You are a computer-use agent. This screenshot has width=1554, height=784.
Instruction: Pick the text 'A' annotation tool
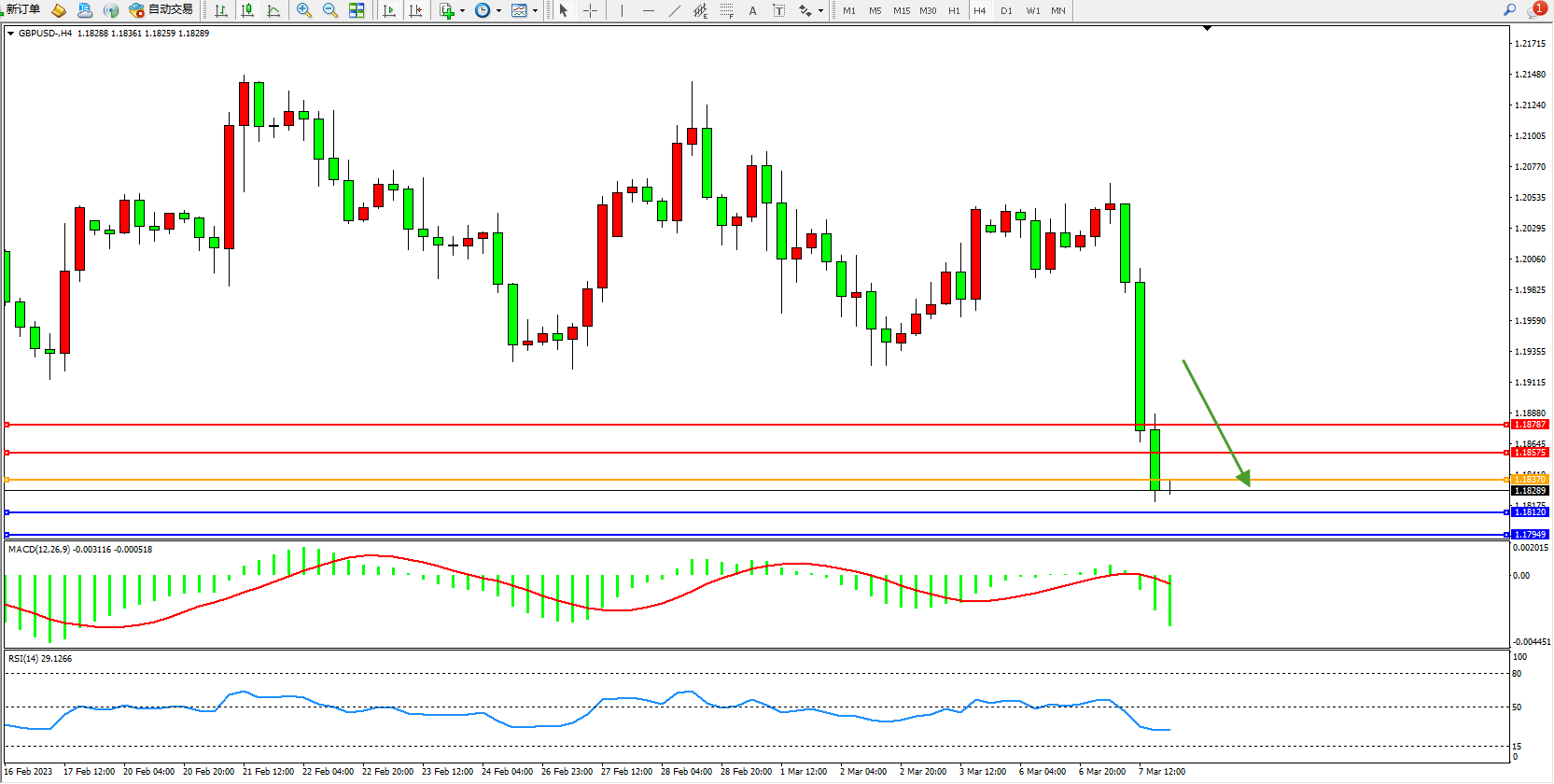(752, 10)
